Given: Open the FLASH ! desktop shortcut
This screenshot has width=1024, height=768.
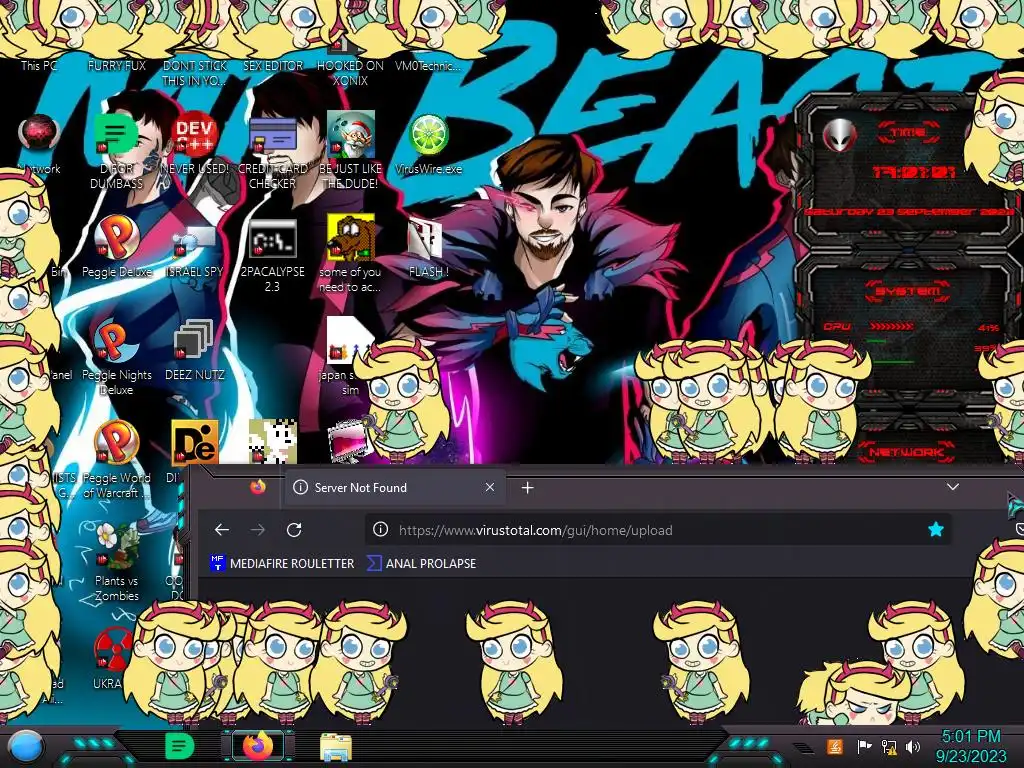Looking at the screenshot, I should [426, 238].
